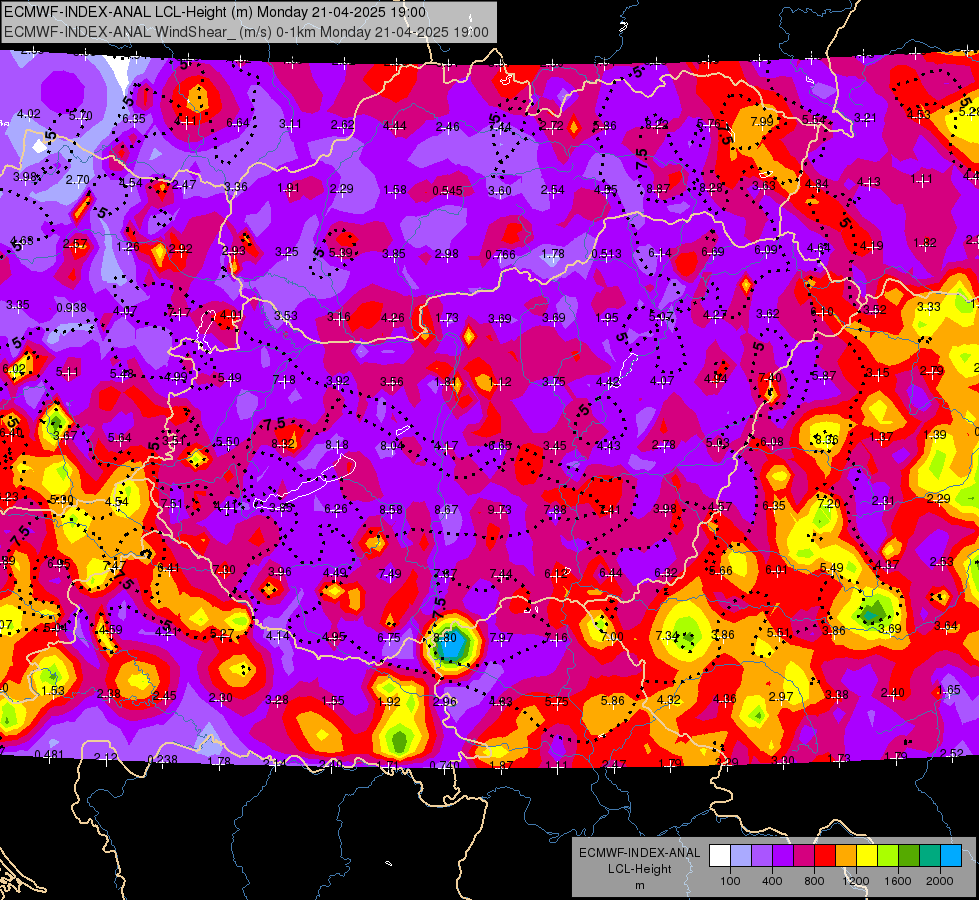This screenshot has width=979, height=900.
Task: Click the wind shear value 4.32
Action: coord(669,700)
